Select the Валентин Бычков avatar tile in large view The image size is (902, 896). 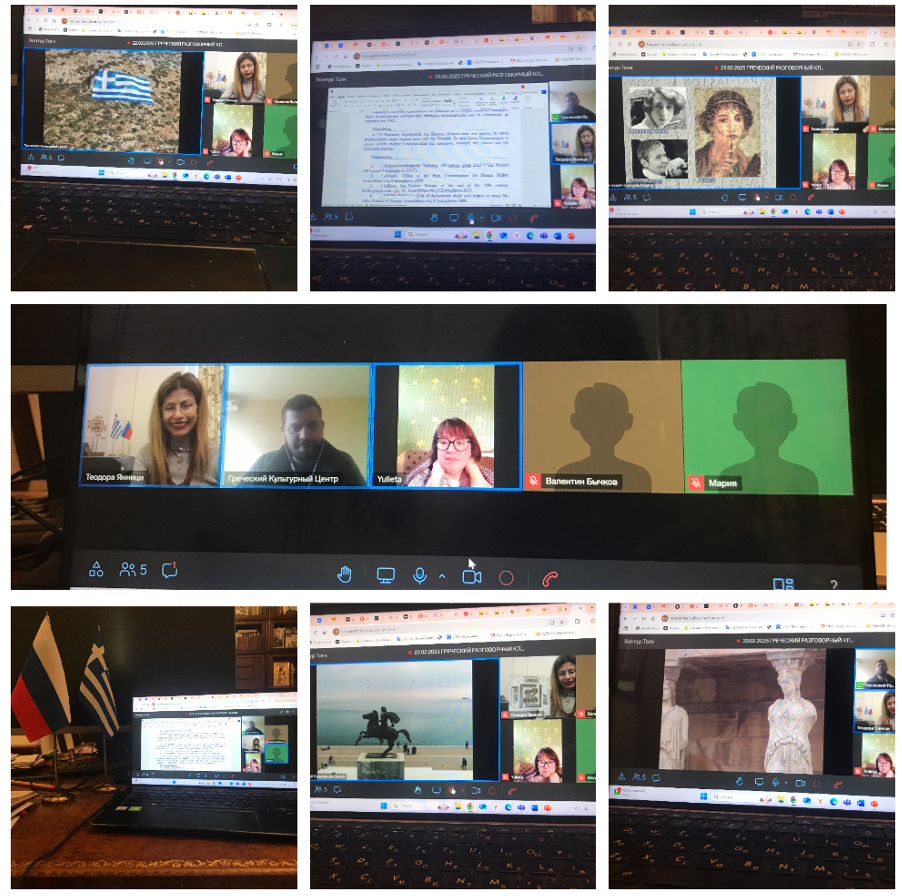click(x=602, y=426)
